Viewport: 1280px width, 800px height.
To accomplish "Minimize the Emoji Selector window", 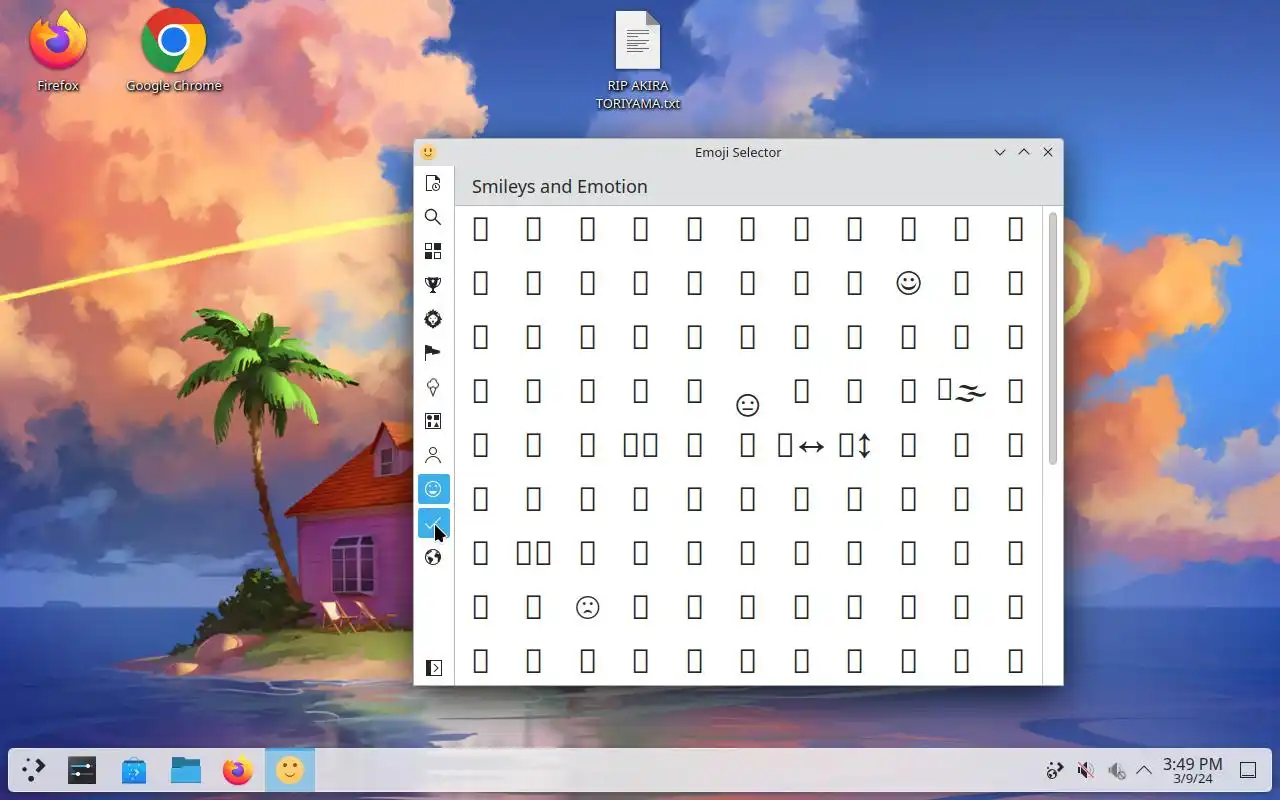I will 1000,152.
